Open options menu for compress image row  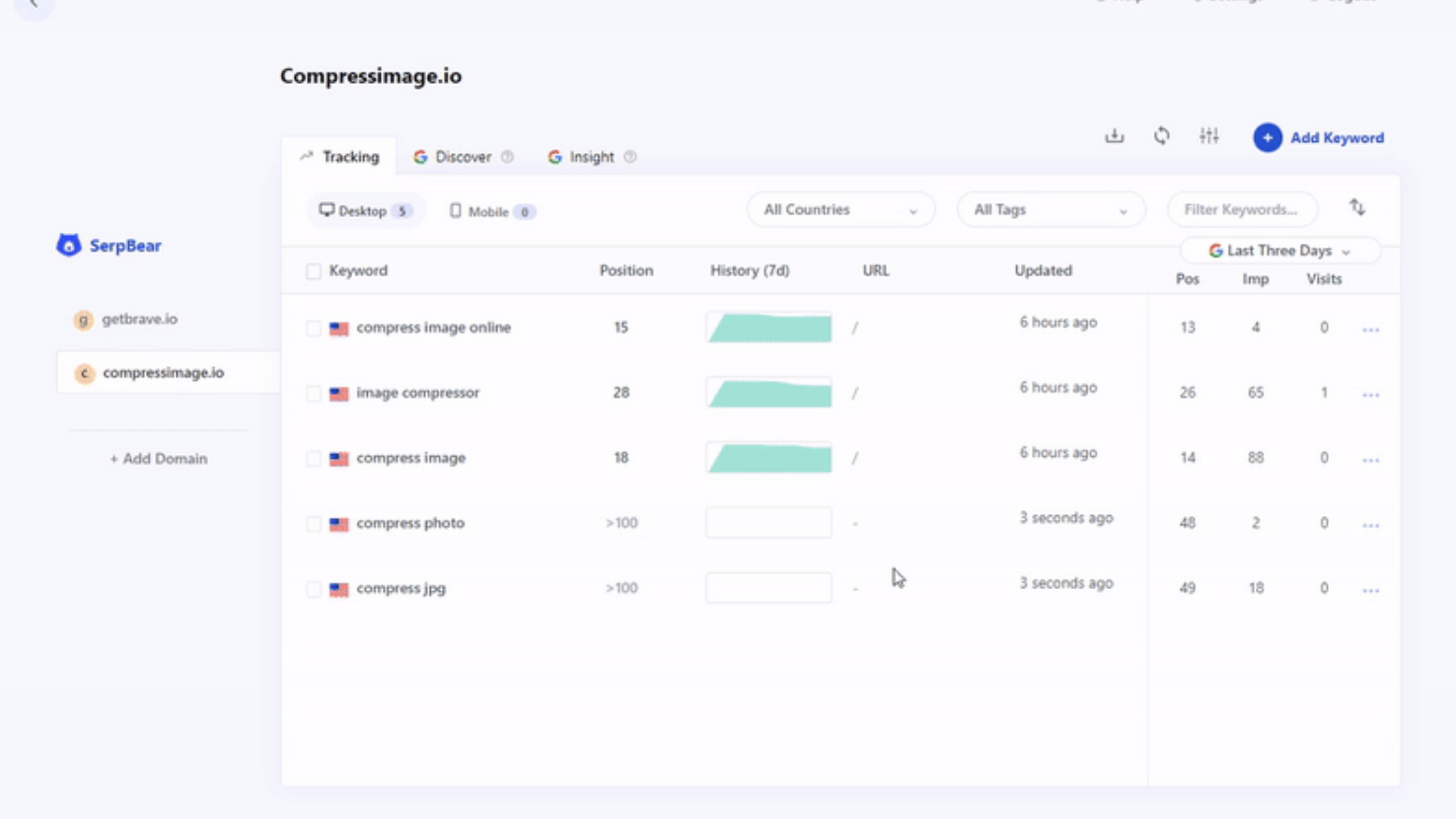coord(1370,460)
